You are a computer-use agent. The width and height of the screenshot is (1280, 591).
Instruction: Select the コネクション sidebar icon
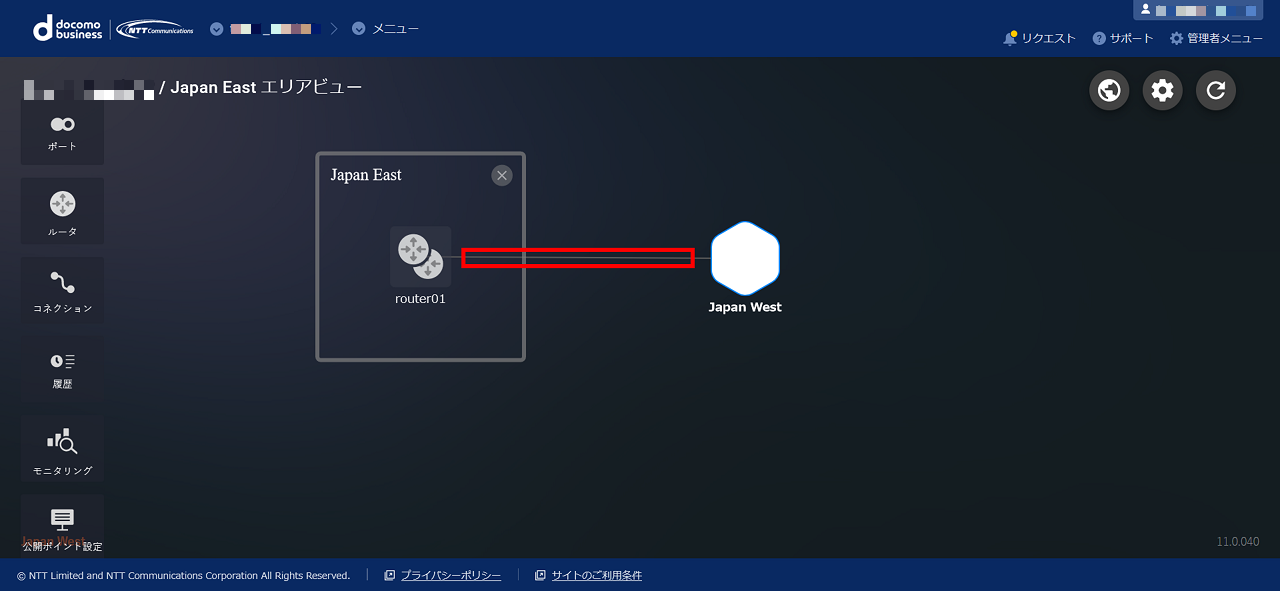[62, 290]
